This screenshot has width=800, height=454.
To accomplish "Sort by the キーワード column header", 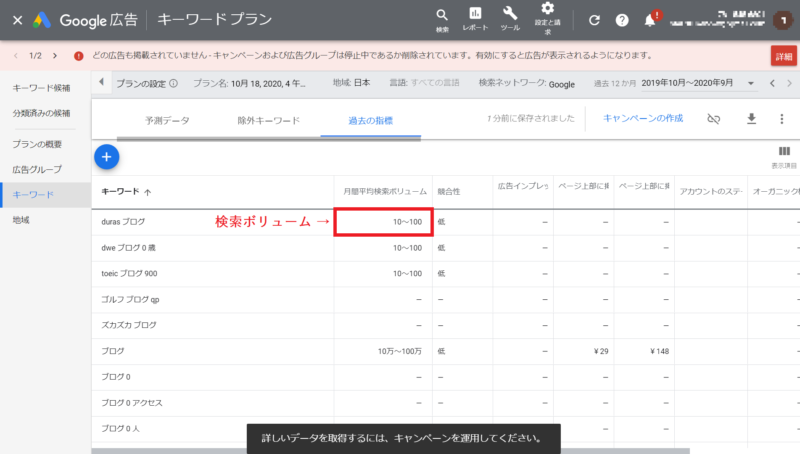I will tap(120, 192).
